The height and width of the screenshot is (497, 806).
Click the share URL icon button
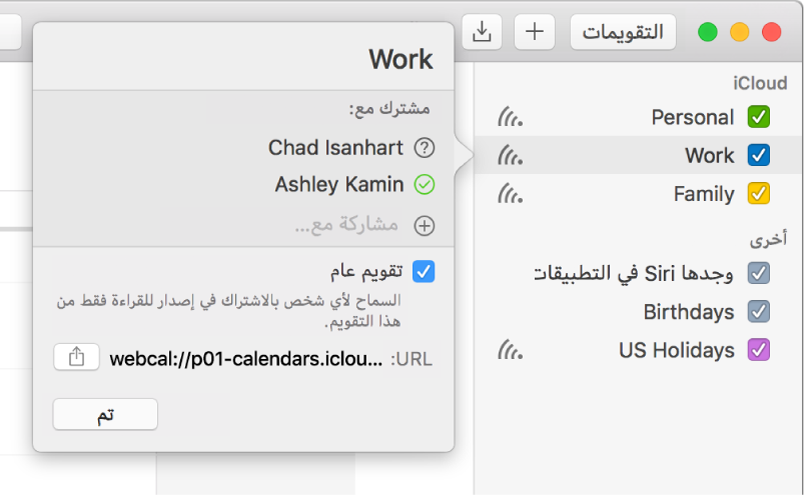pyautogui.click(x=77, y=357)
